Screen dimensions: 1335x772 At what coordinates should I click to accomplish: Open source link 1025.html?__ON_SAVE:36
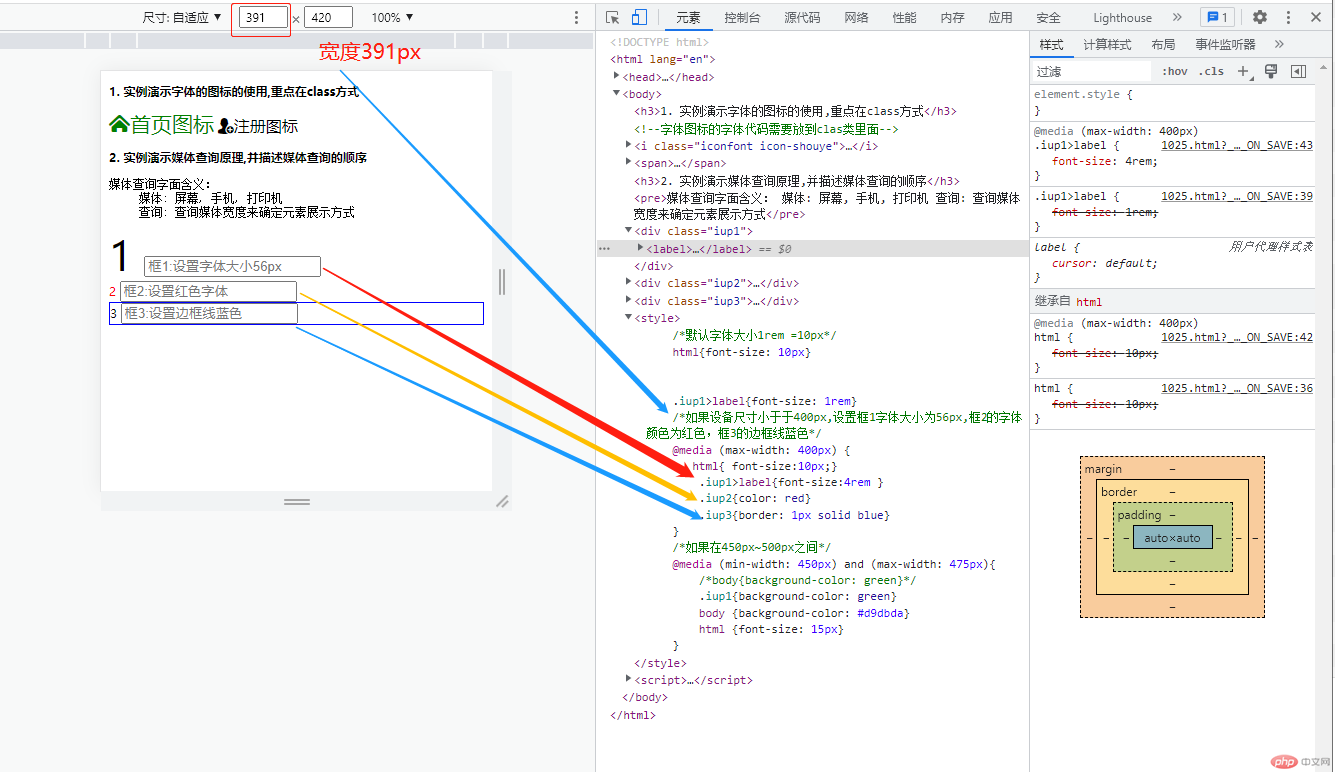pyautogui.click(x=1237, y=388)
